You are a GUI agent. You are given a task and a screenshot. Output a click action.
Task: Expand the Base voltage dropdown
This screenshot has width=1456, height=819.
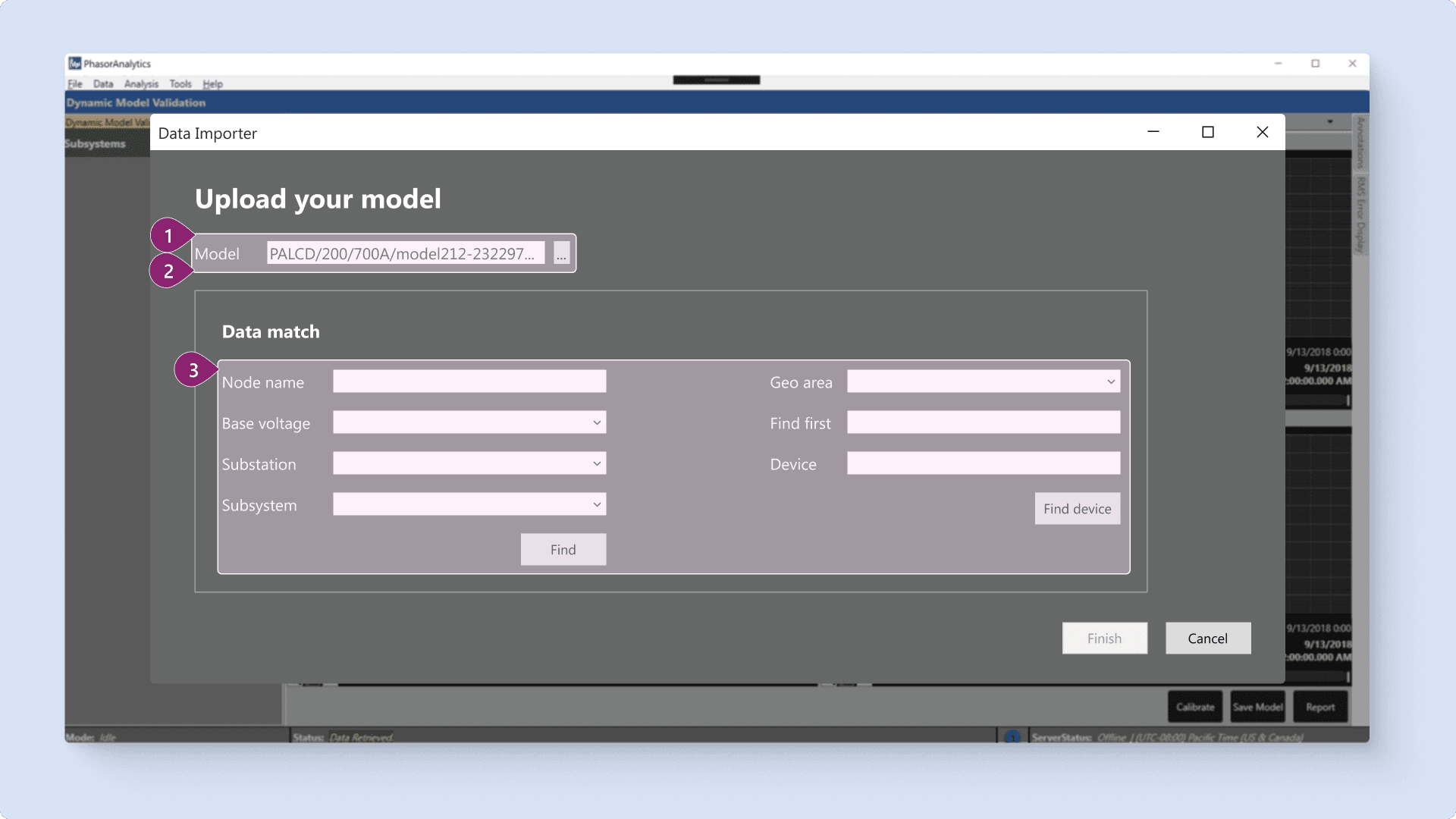point(597,423)
